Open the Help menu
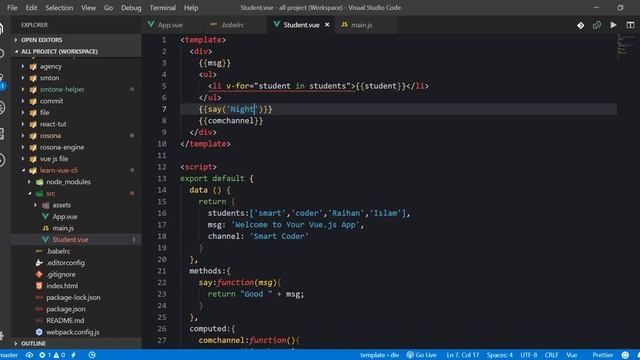 click(x=191, y=8)
